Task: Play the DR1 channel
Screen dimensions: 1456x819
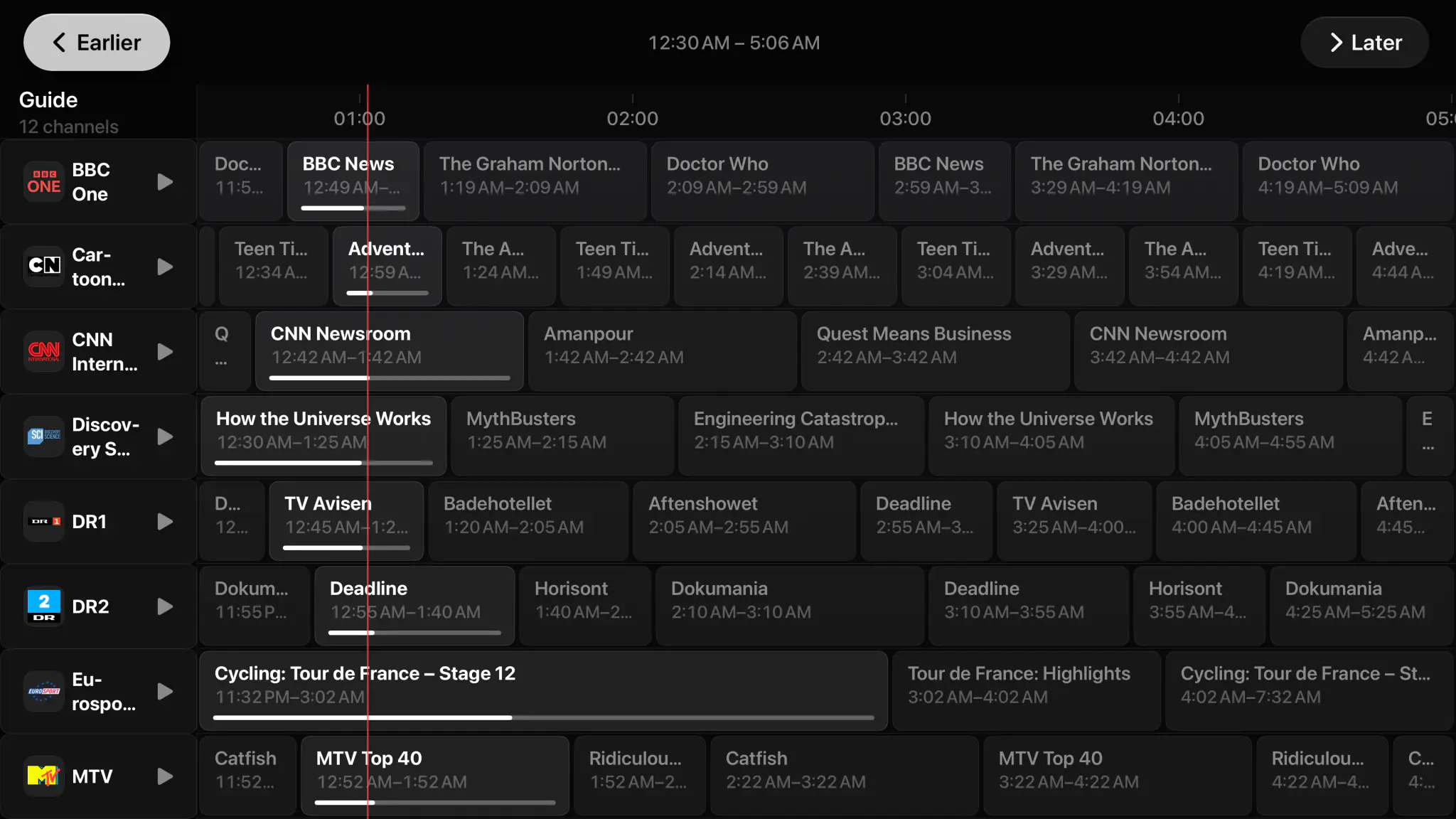Action: coord(165,521)
